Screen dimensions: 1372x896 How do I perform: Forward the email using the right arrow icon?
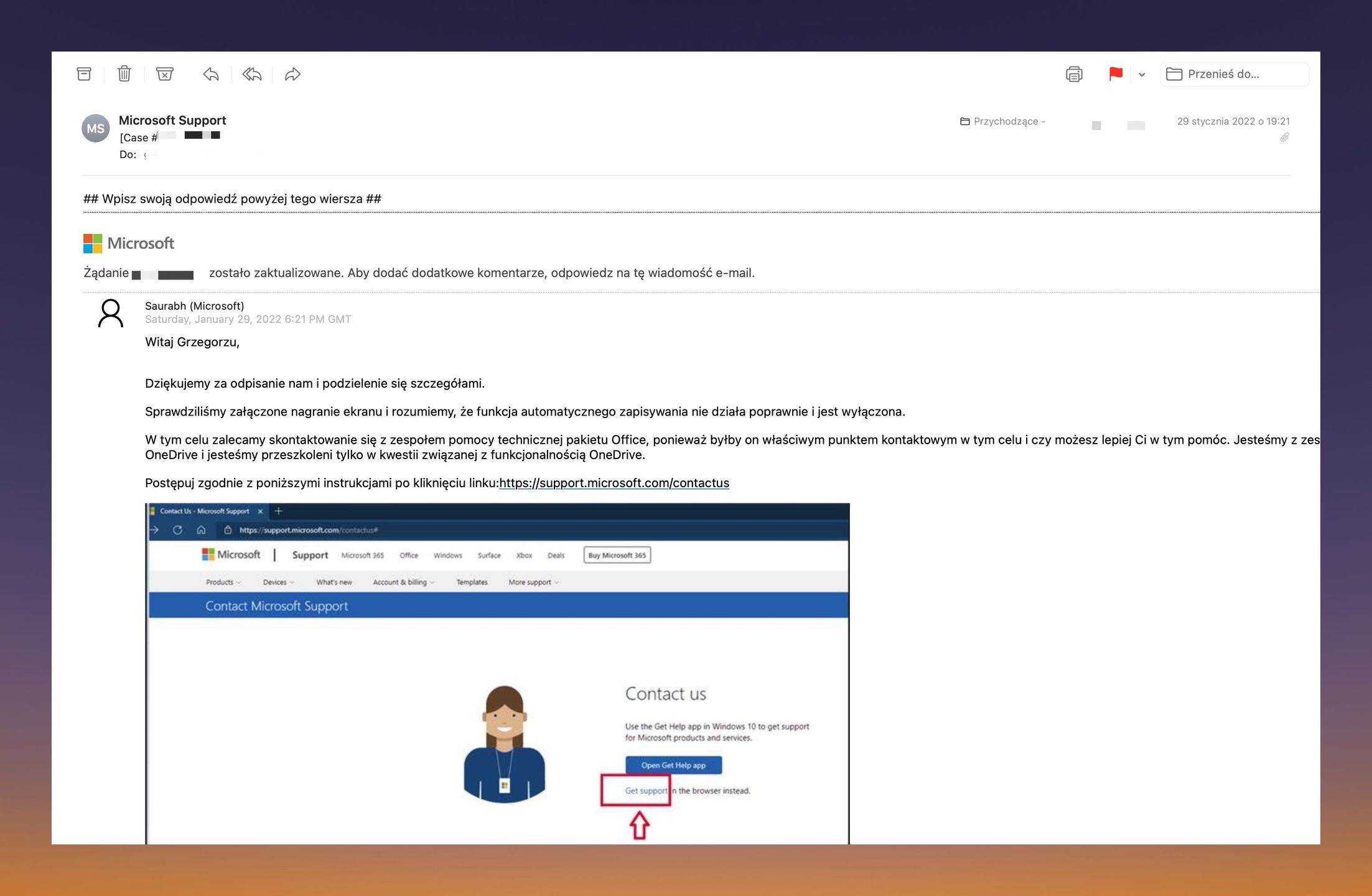coord(292,75)
